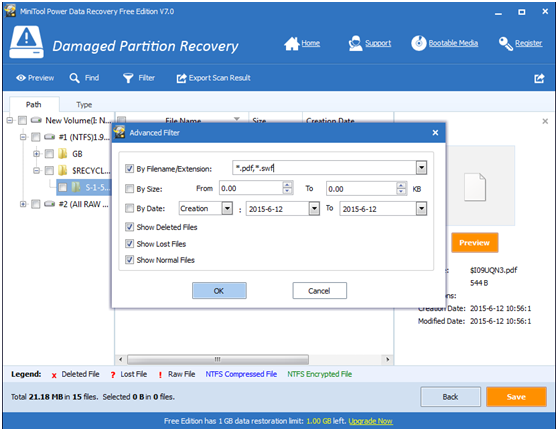Enable the By Size checkbox
Viewport: 558px width, 431px height.
click(x=130, y=189)
